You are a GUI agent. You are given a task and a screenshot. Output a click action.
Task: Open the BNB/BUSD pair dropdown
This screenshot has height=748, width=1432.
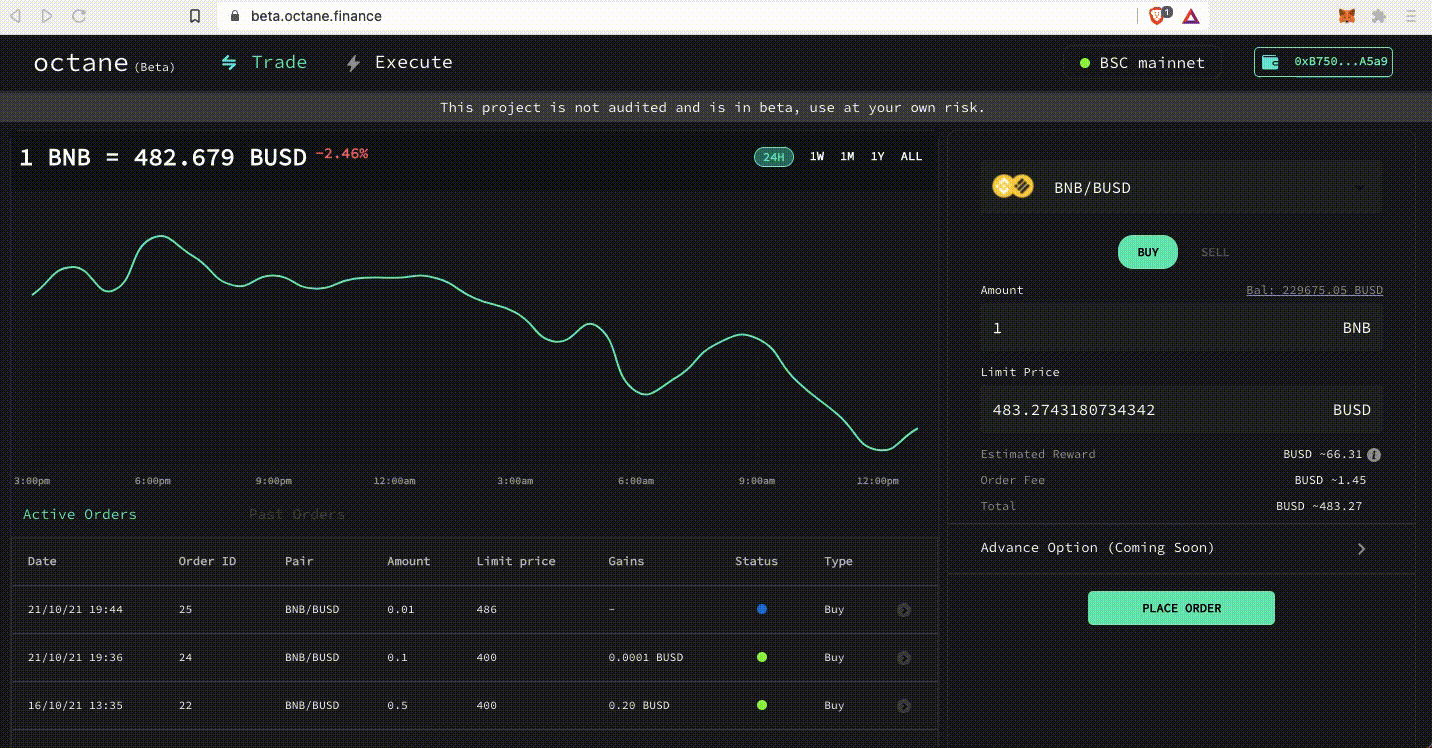(x=1182, y=187)
